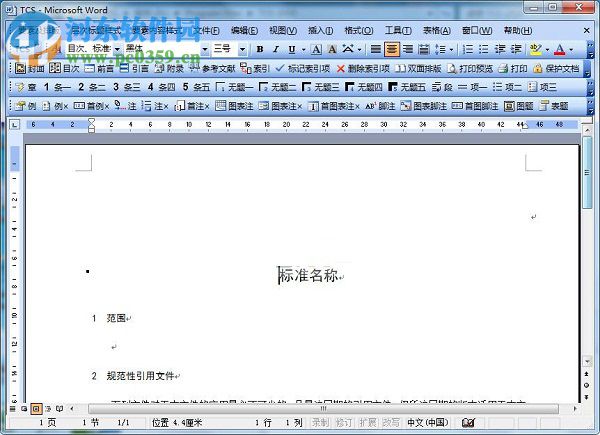Apply list item style 项三

point(542,87)
